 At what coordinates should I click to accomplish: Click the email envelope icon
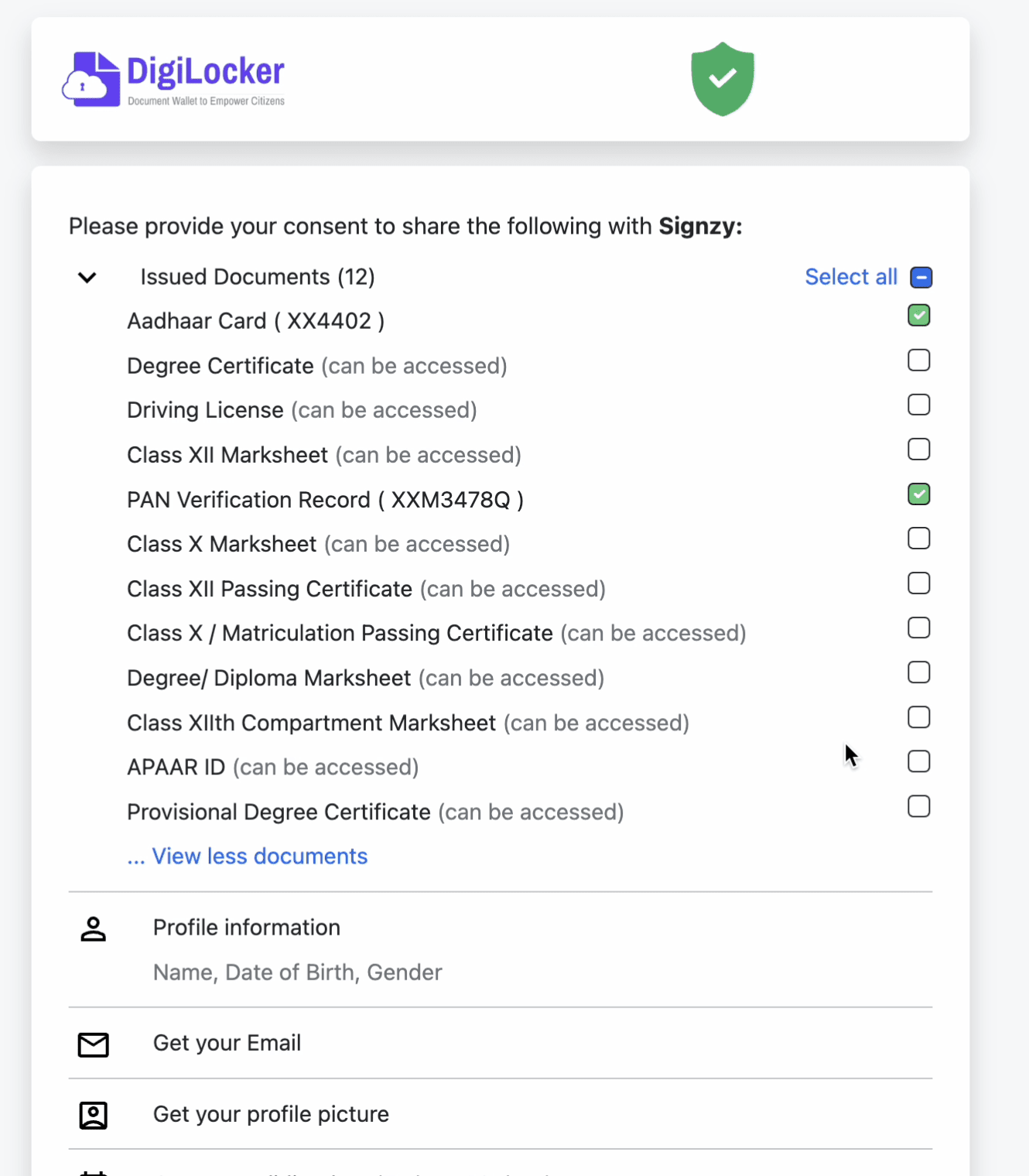pyautogui.click(x=93, y=1044)
